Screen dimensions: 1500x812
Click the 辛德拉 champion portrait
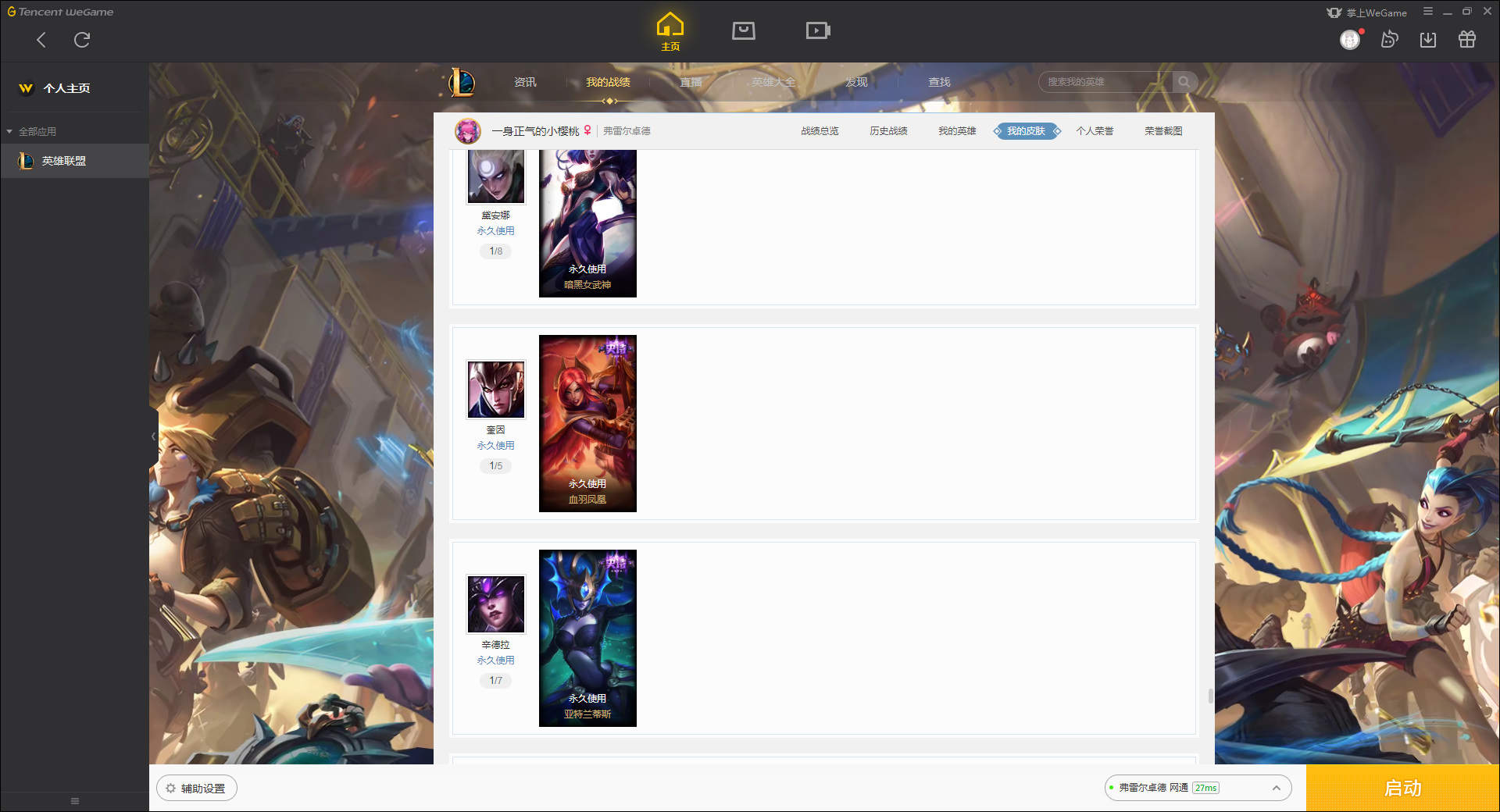496,604
